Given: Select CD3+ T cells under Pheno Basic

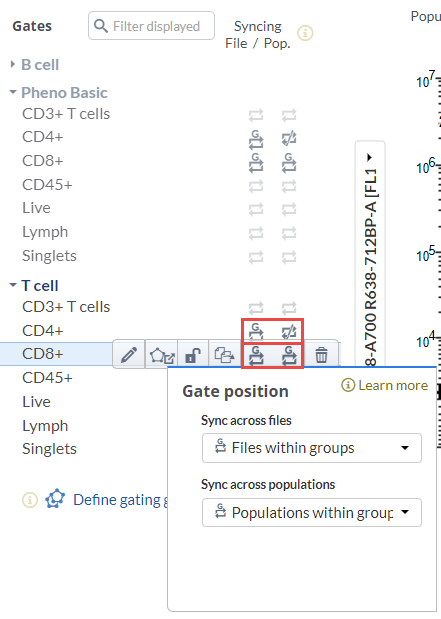Looking at the screenshot, I should click(66, 114).
